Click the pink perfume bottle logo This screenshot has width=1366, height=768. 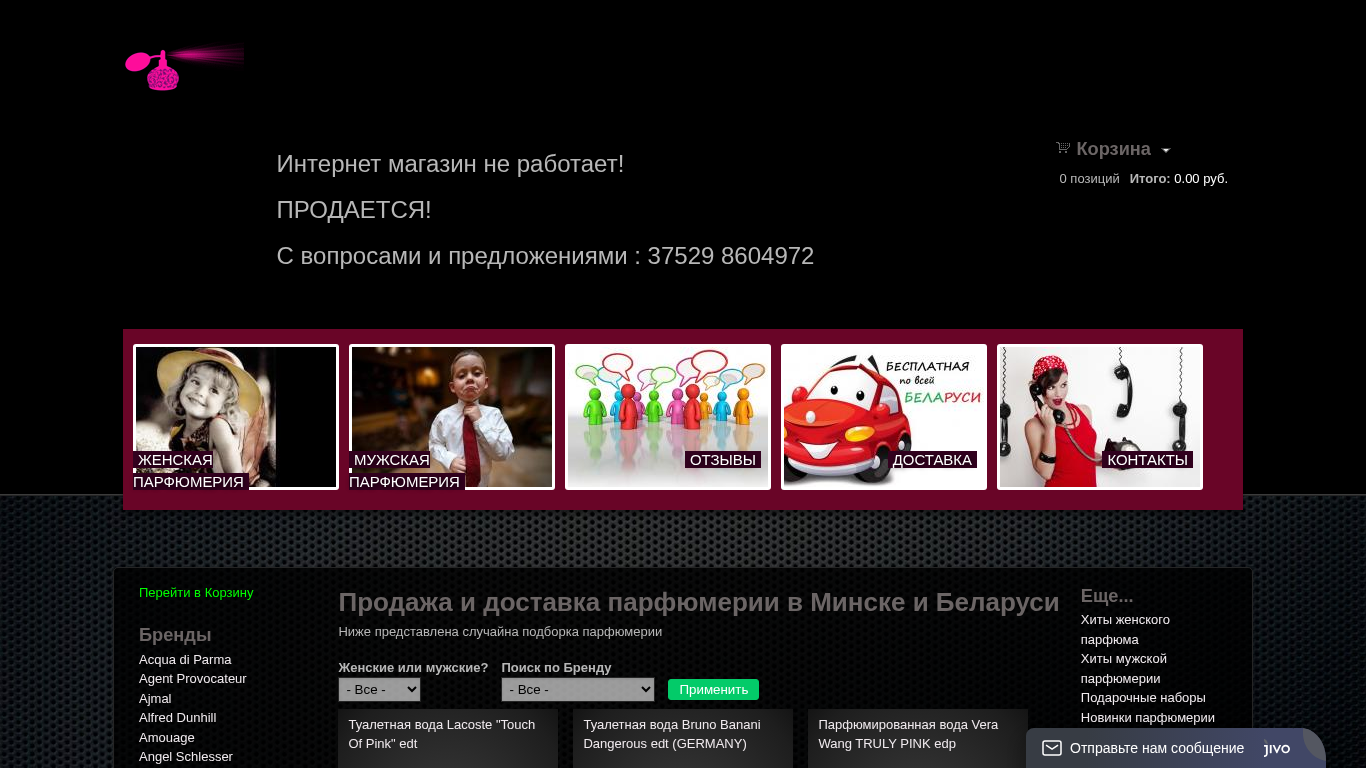coord(184,68)
